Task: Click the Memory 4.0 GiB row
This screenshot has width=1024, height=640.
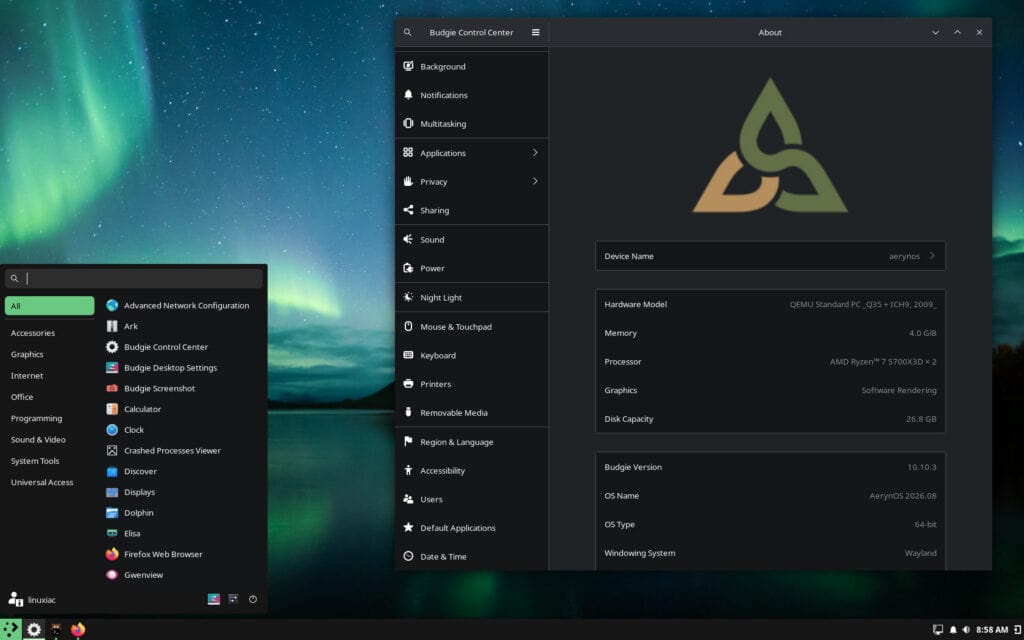Action: point(770,333)
